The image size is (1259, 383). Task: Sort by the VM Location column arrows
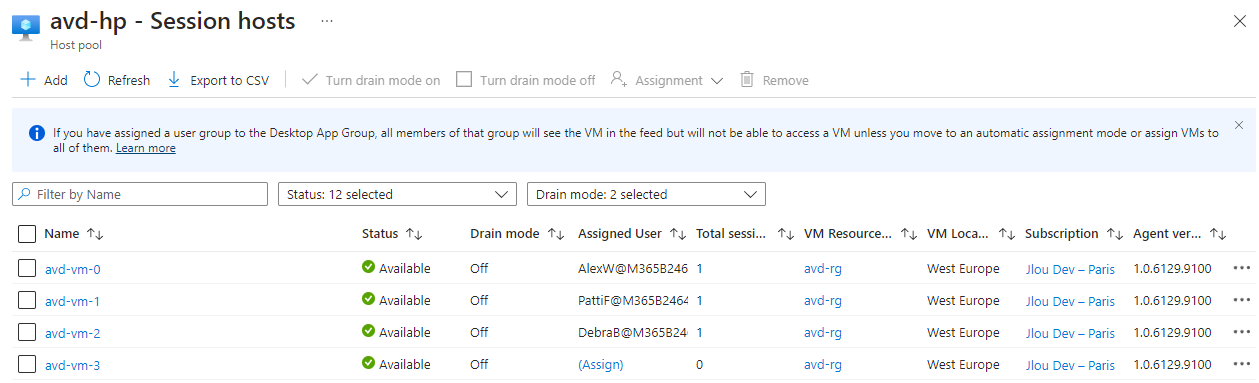pyautogui.click(x=1007, y=234)
